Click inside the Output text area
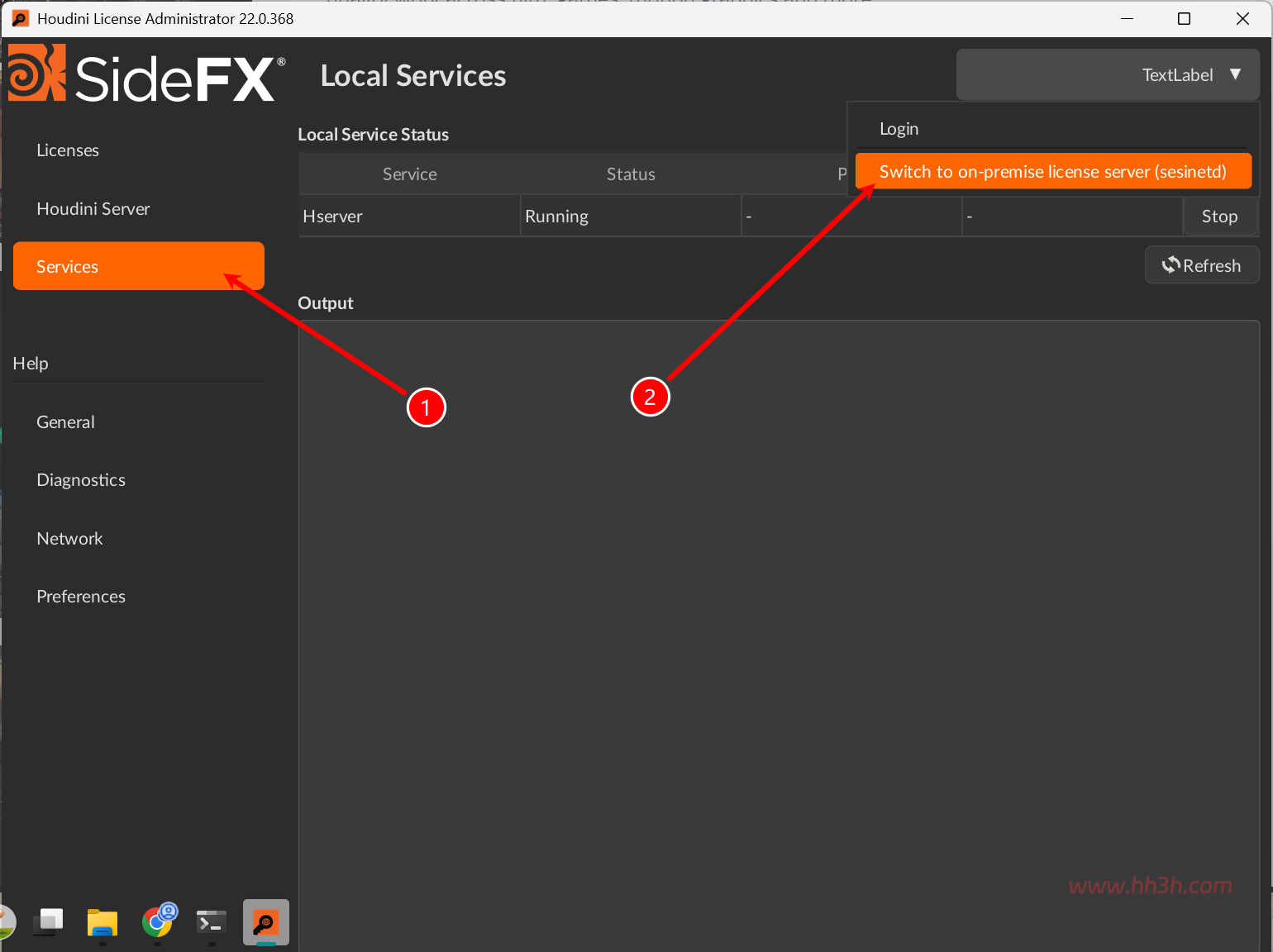This screenshot has height=952, width=1273. [x=779, y=636]
